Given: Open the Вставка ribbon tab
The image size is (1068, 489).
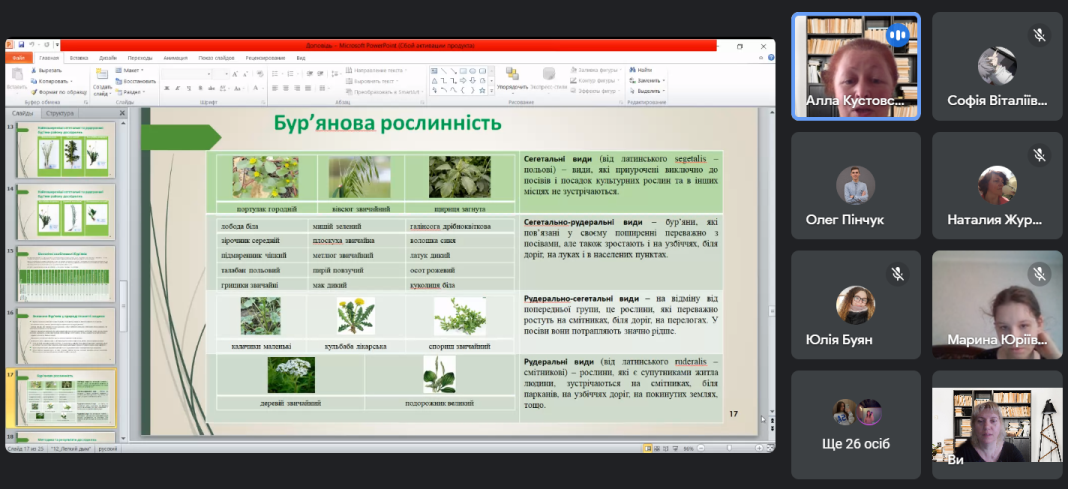Looking at the screenshot, I should 79,58.
